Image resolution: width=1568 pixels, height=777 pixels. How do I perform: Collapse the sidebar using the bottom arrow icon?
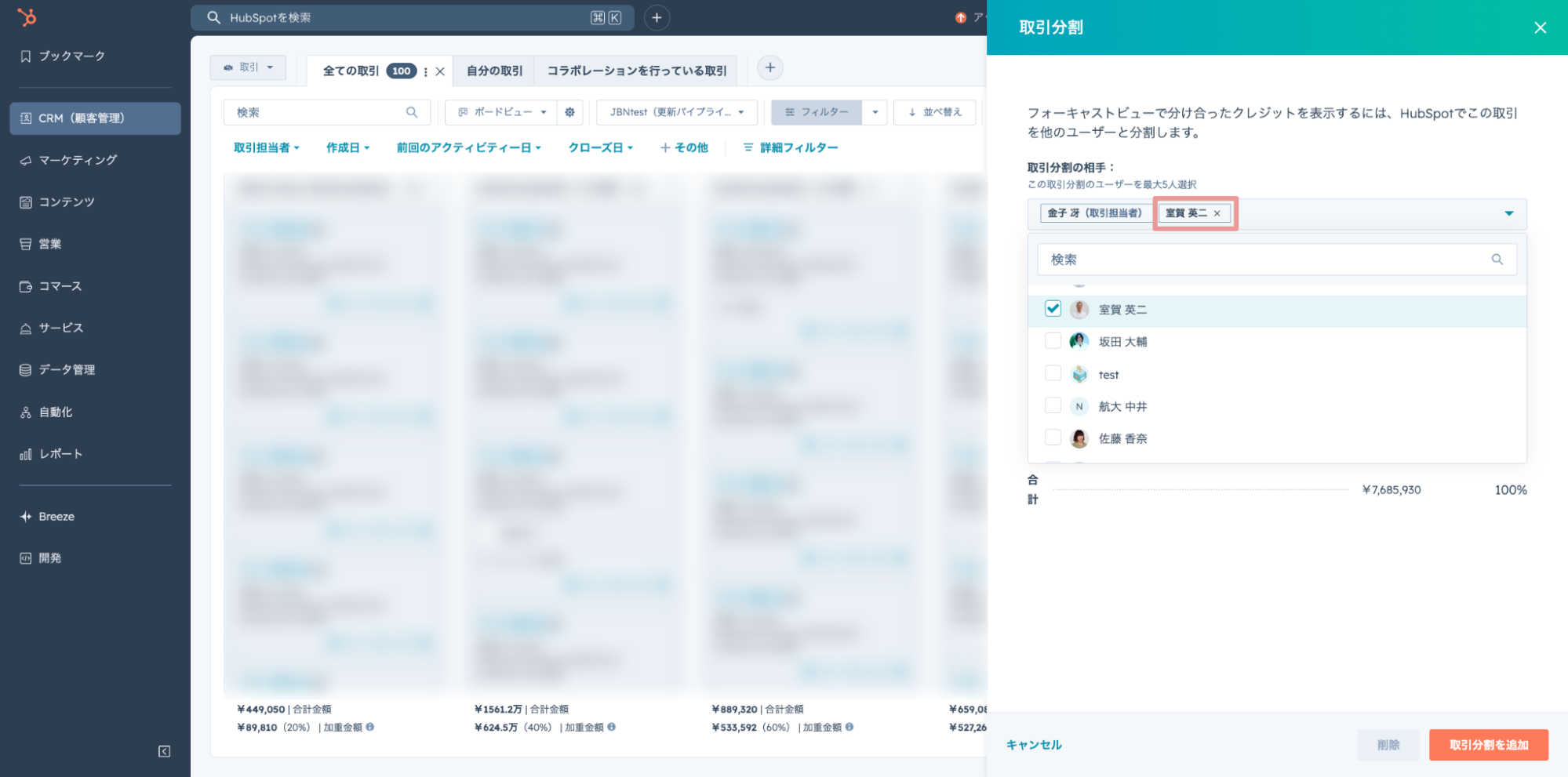point(164,751)
